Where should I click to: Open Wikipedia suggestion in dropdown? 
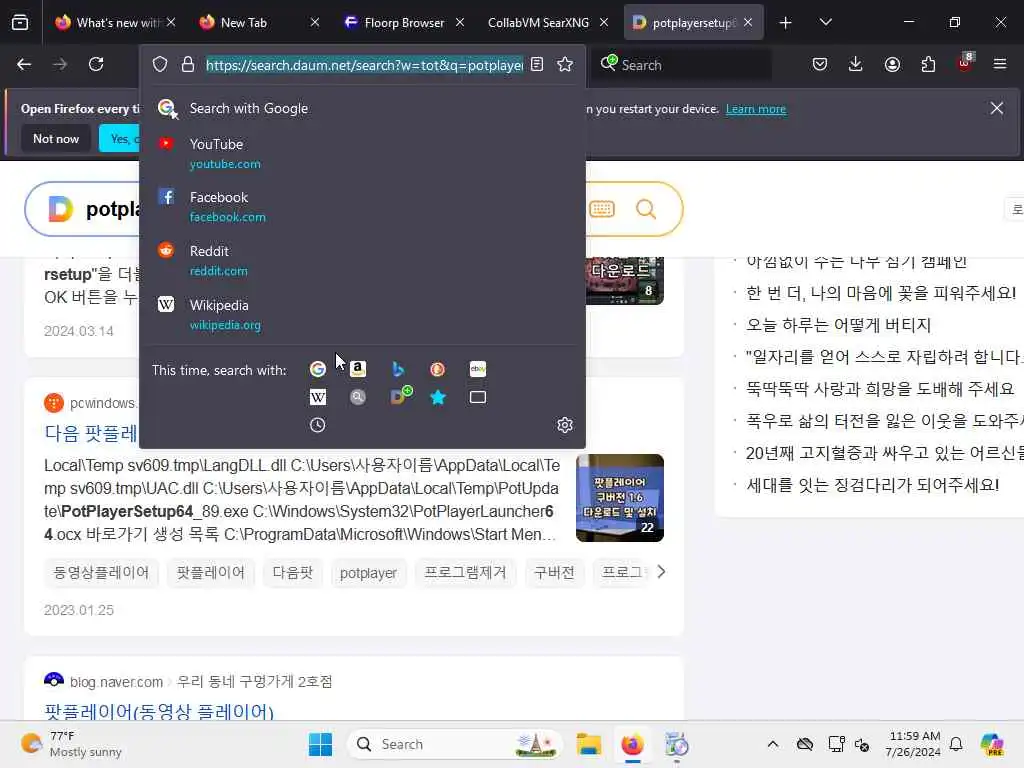pyautogui.click(x=362, y=314)
